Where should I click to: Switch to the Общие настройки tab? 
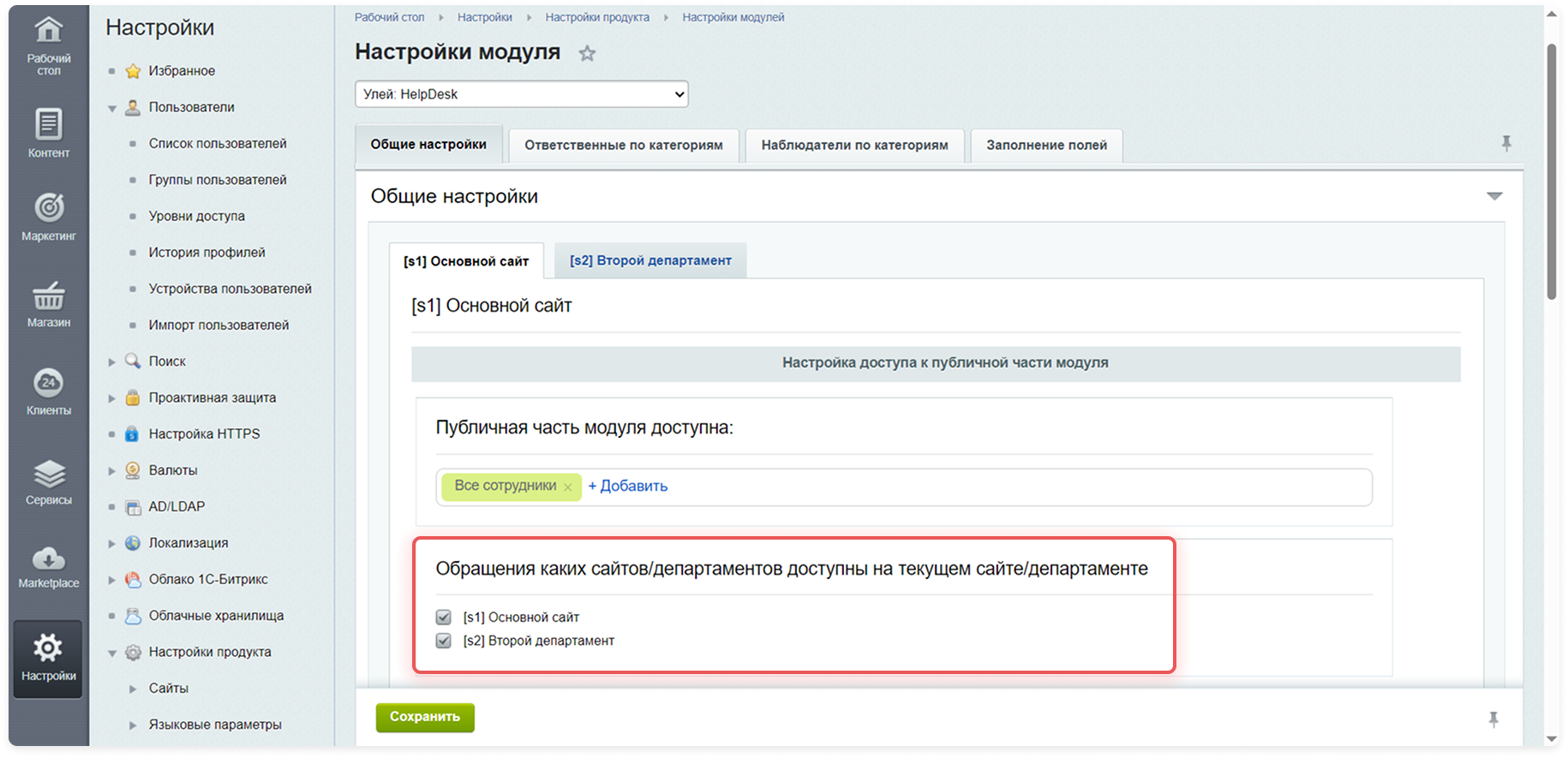[428, 145]
